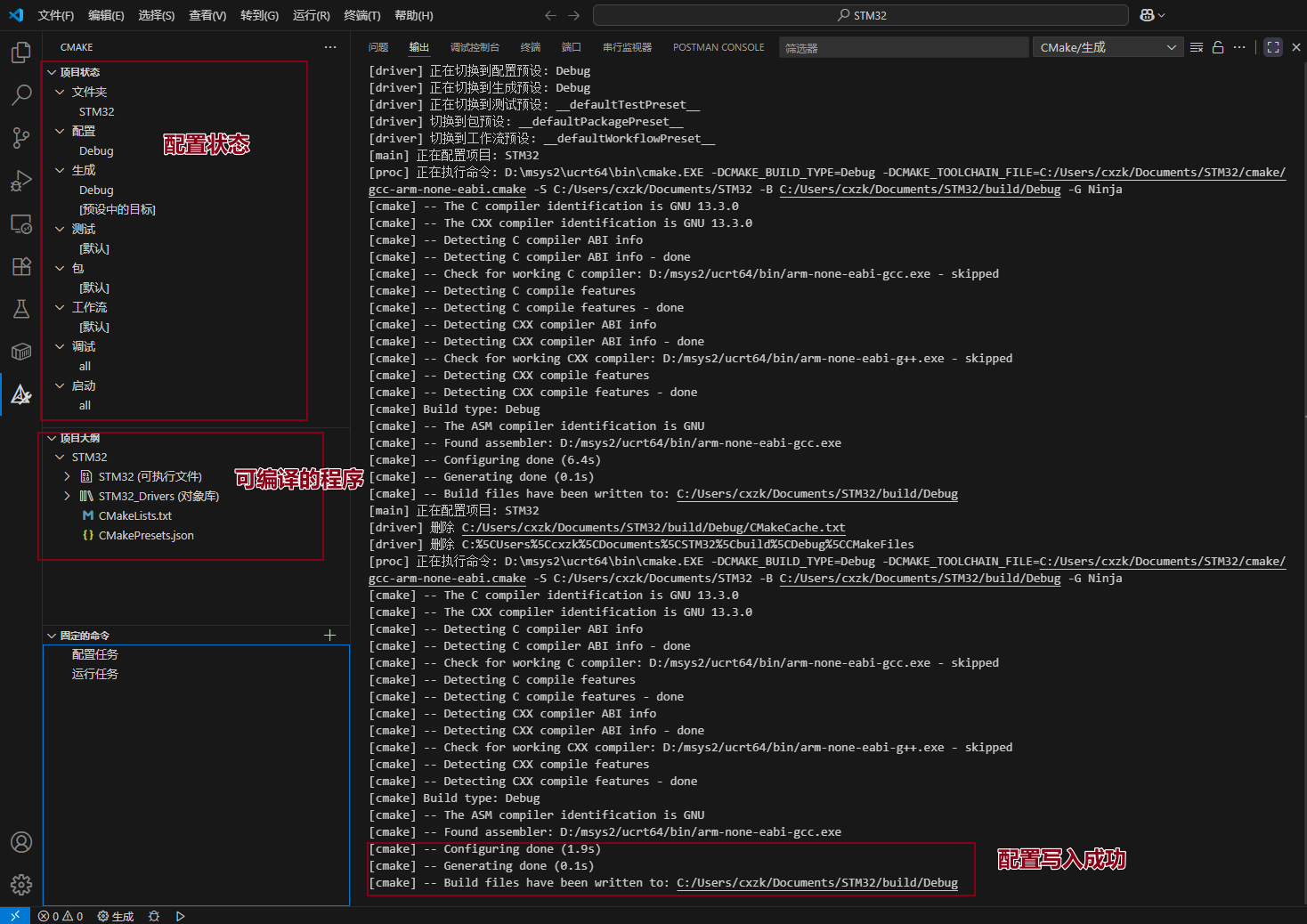Collapse the 工作流 tree node
The image size is (1307, 924).
pos(60,307)
